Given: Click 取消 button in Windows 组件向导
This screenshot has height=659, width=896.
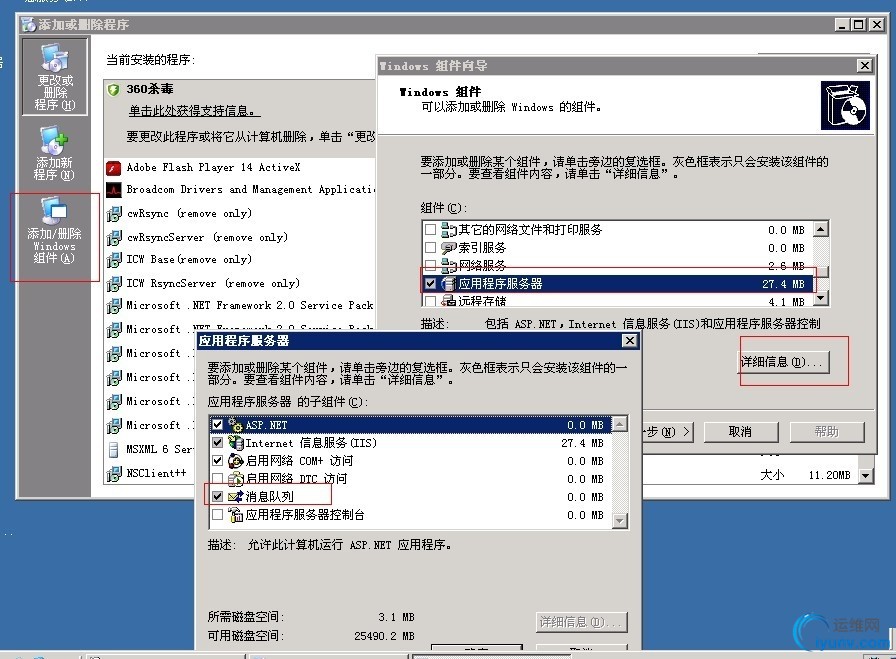Looking at the screenshot, I should 741,432.
